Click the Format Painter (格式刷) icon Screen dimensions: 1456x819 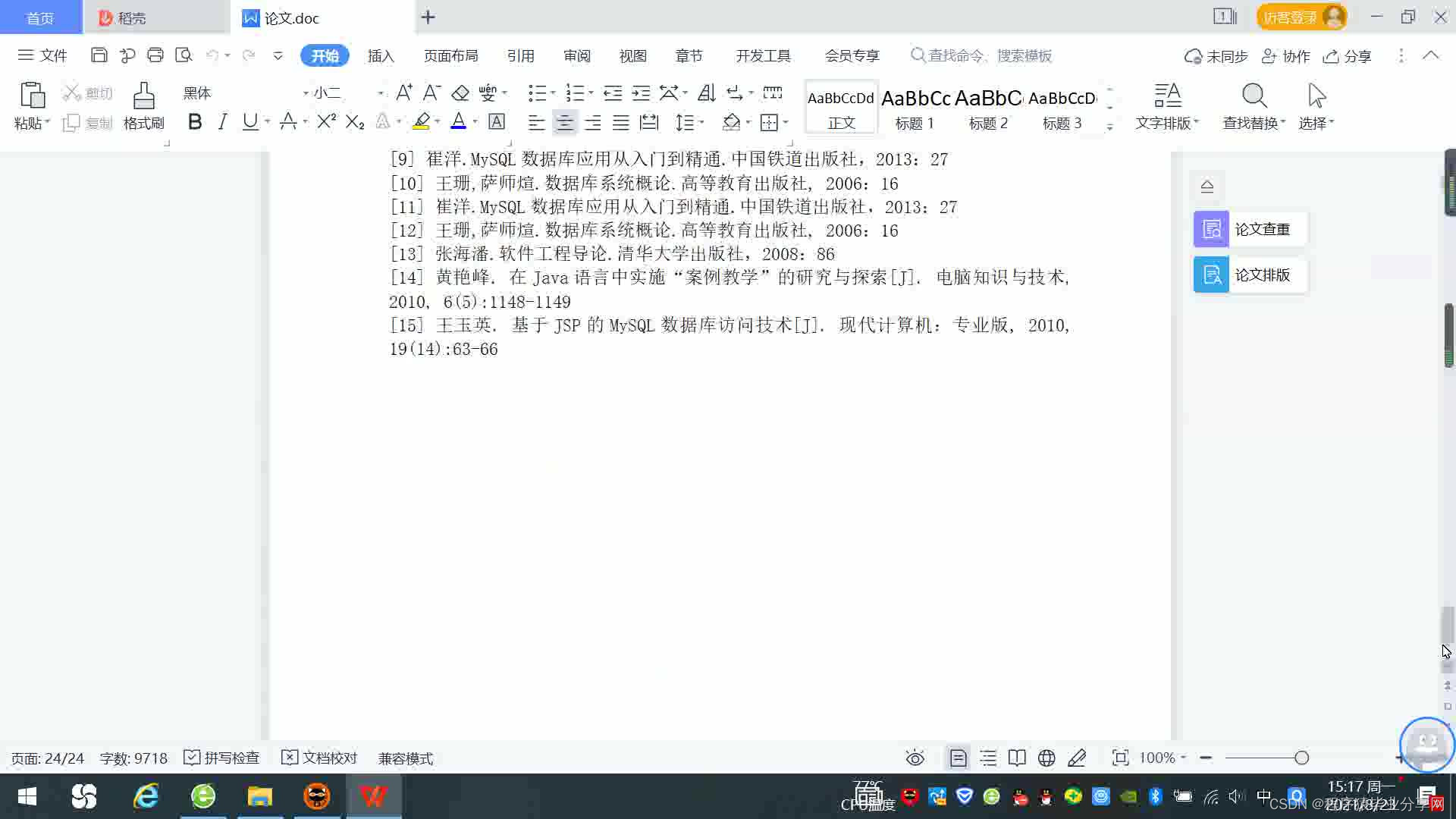pyautogui.click(x=143, y=105)
